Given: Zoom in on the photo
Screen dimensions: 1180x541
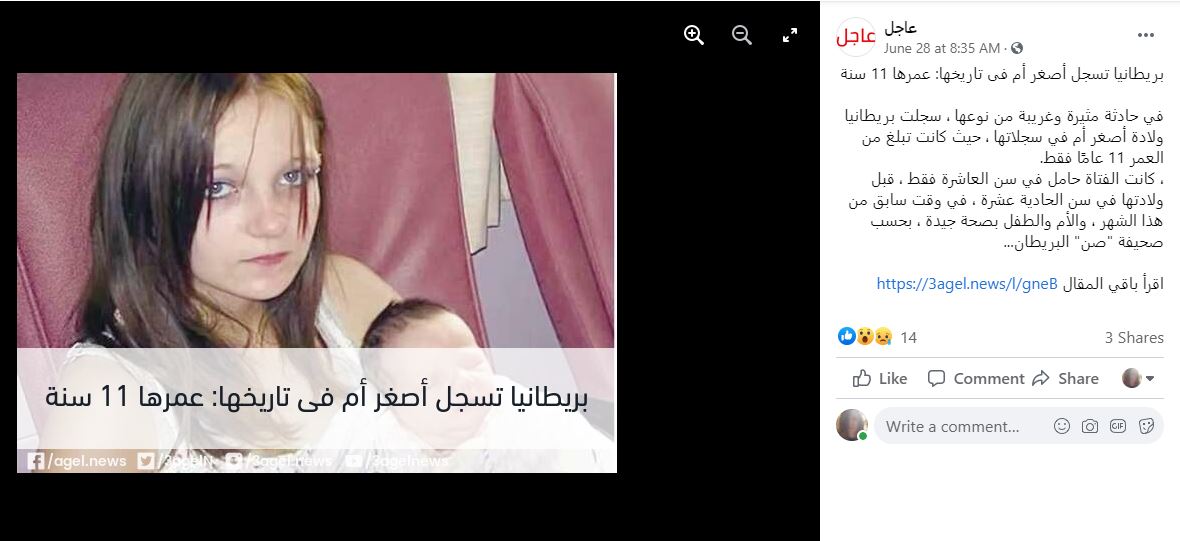Looking at the screenshot, I should 693,35.
